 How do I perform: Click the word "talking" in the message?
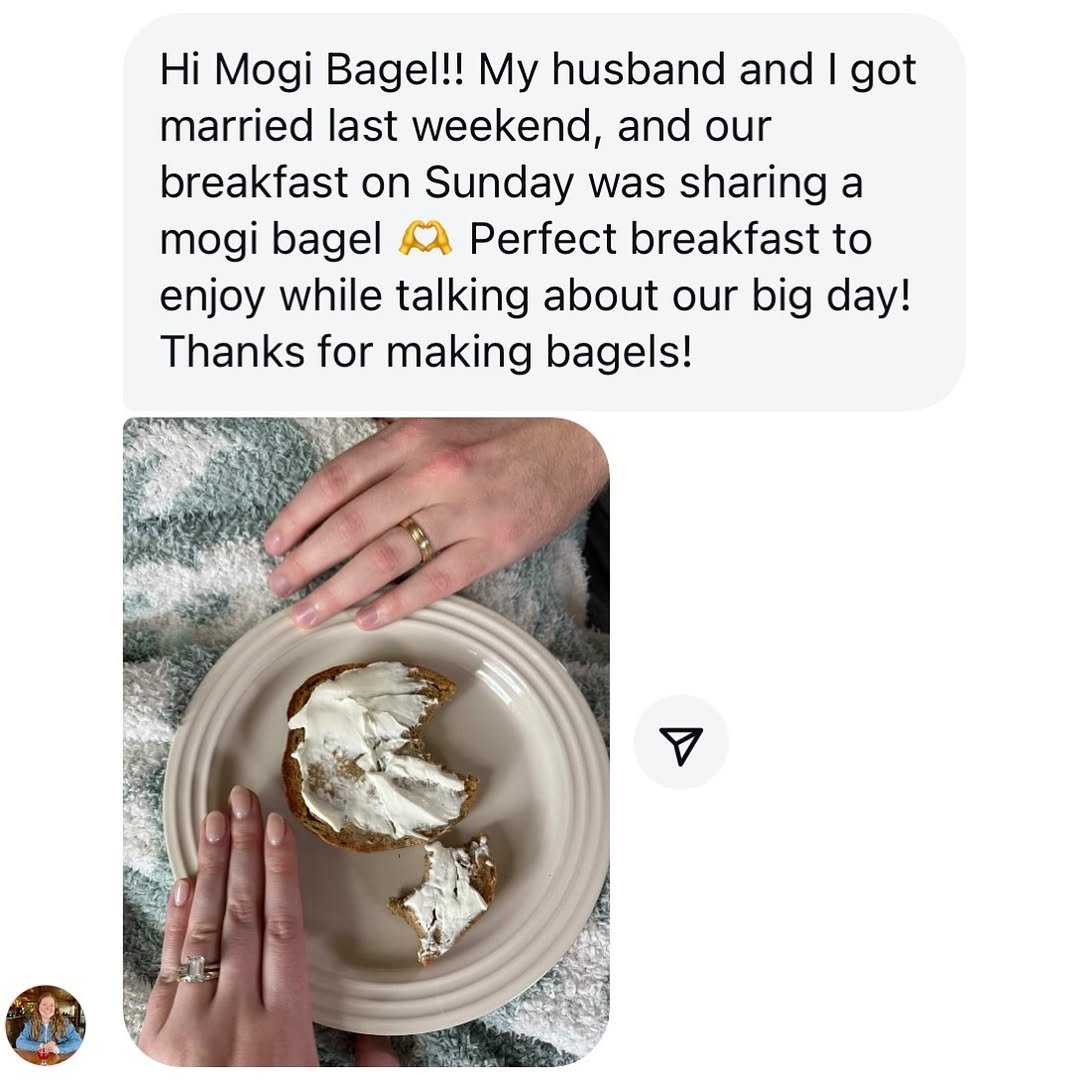tap(464, 296)
